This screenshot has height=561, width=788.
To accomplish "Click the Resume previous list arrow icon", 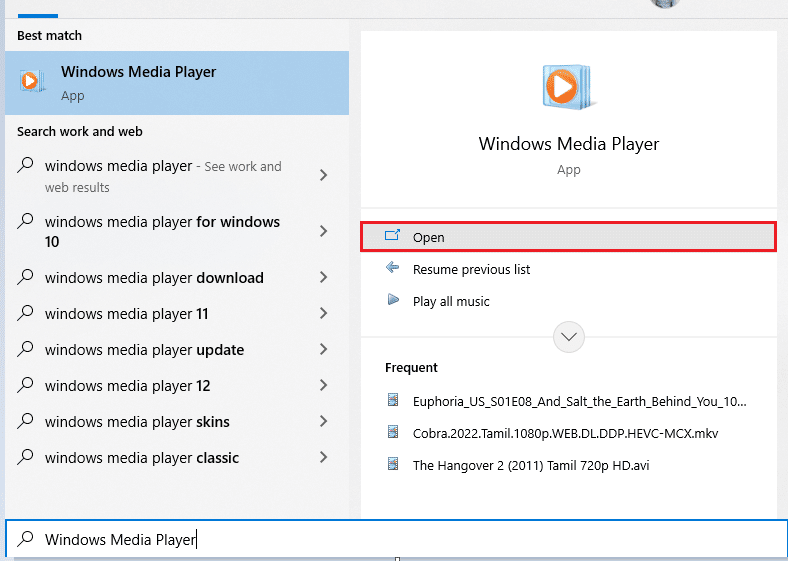I will coord(392,267).
